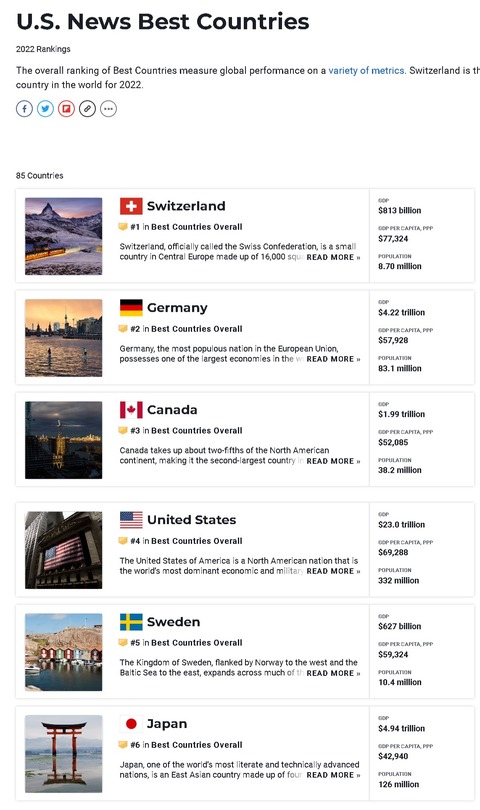Share the rankings on Twitter
Screen dimensions: 480x810
pyautogui.click(x=45, y=109)
